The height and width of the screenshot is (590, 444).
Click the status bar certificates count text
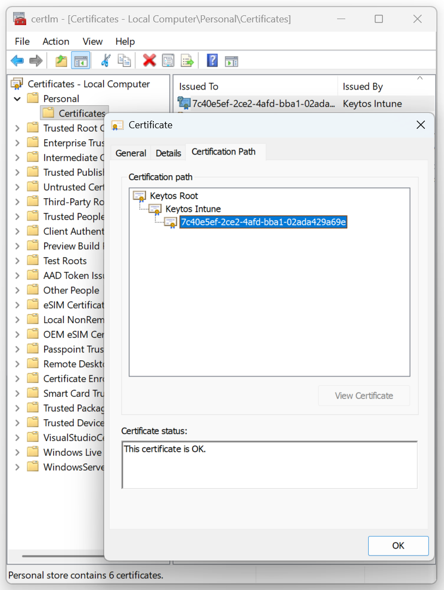[86, 575]
